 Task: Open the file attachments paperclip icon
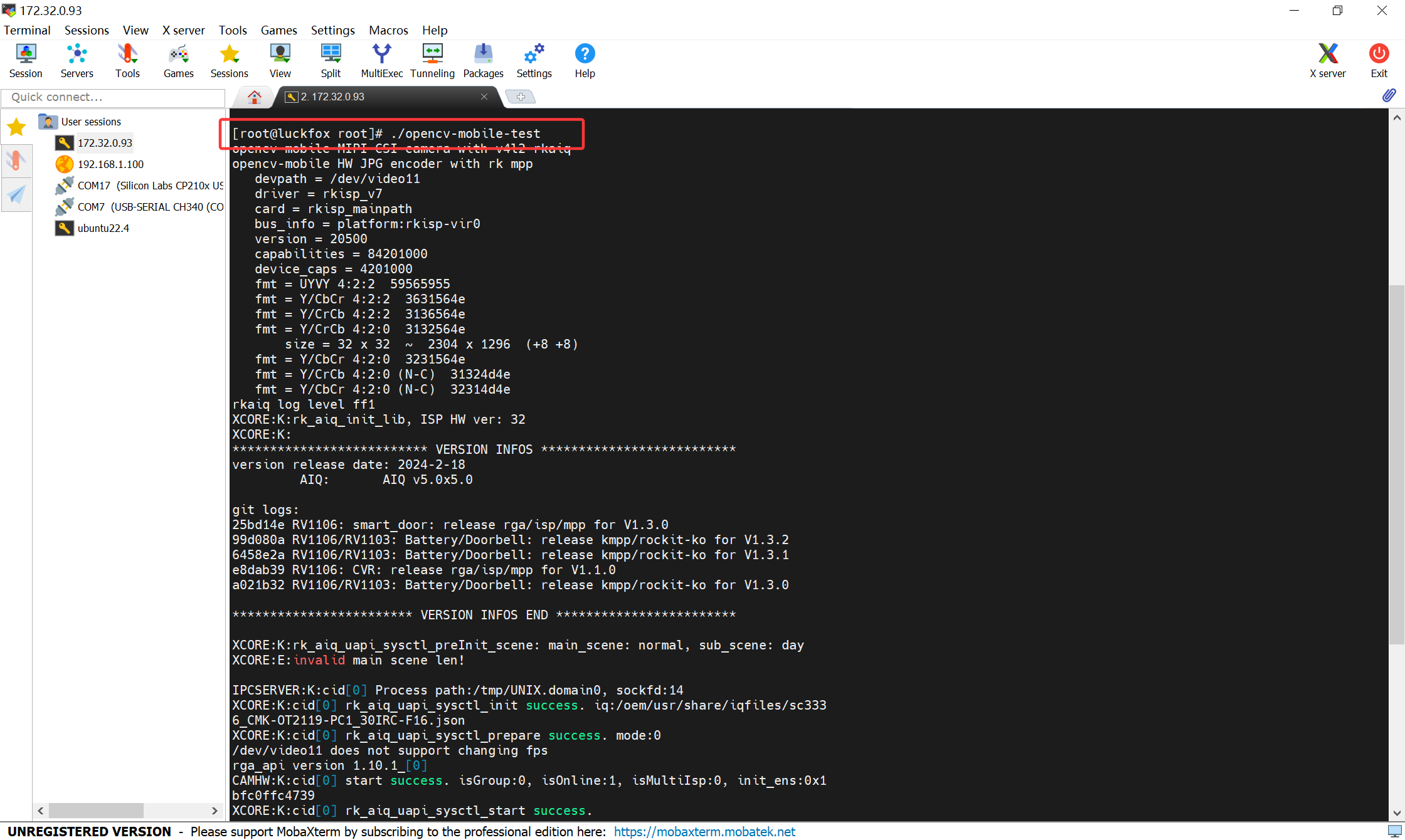1389,95
